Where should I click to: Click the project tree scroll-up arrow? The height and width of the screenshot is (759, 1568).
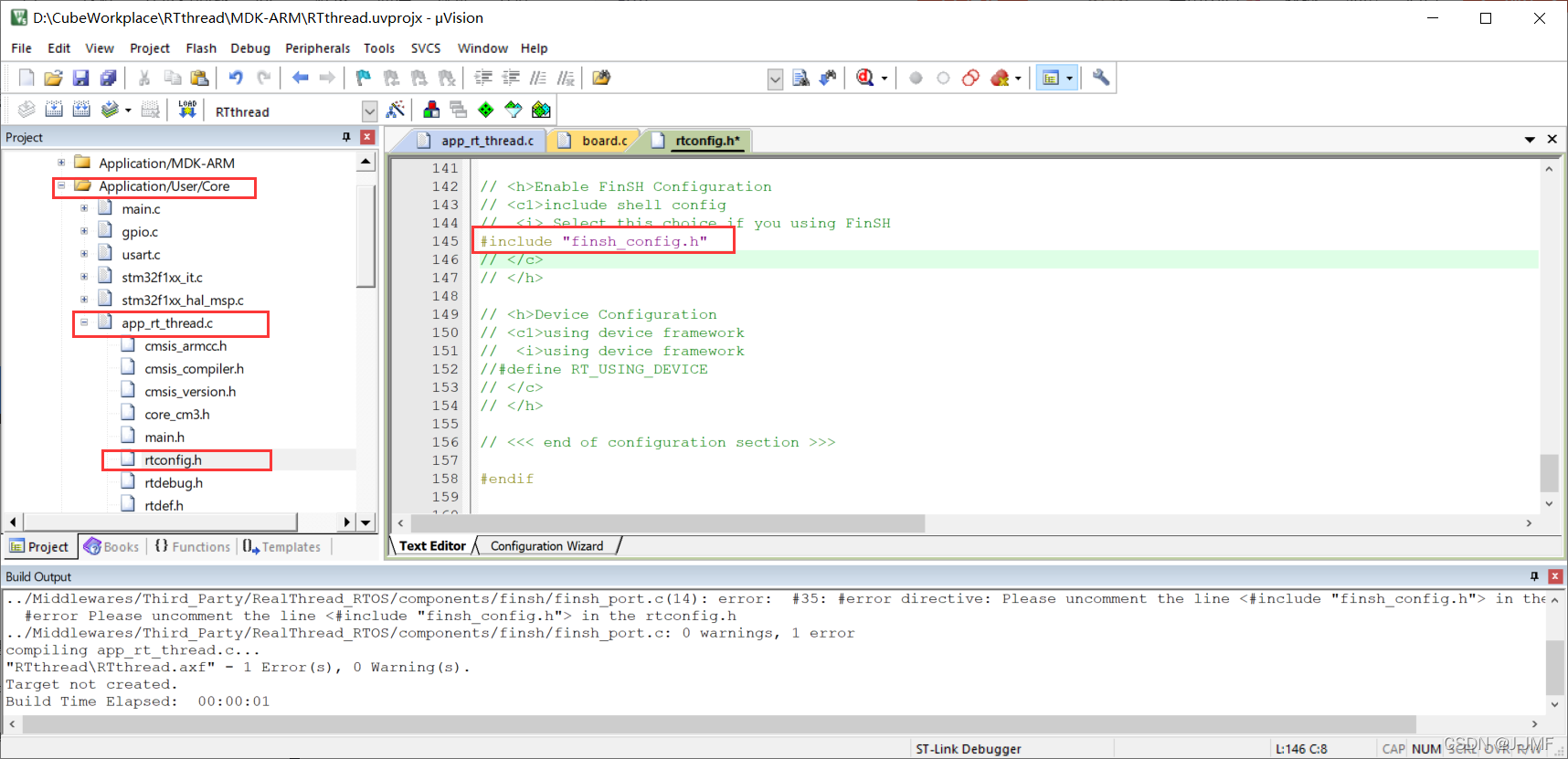[366, 162]
